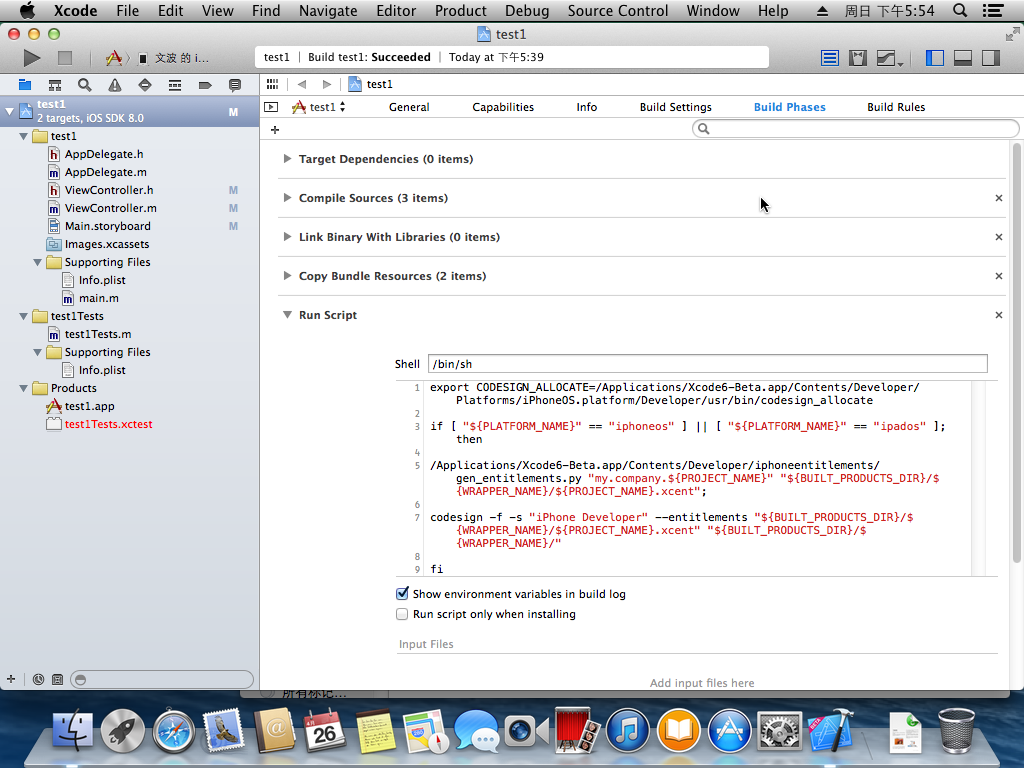Open Main.storyboard file
This screenshot has height=768, width=1024.
(x=108, y=226)
